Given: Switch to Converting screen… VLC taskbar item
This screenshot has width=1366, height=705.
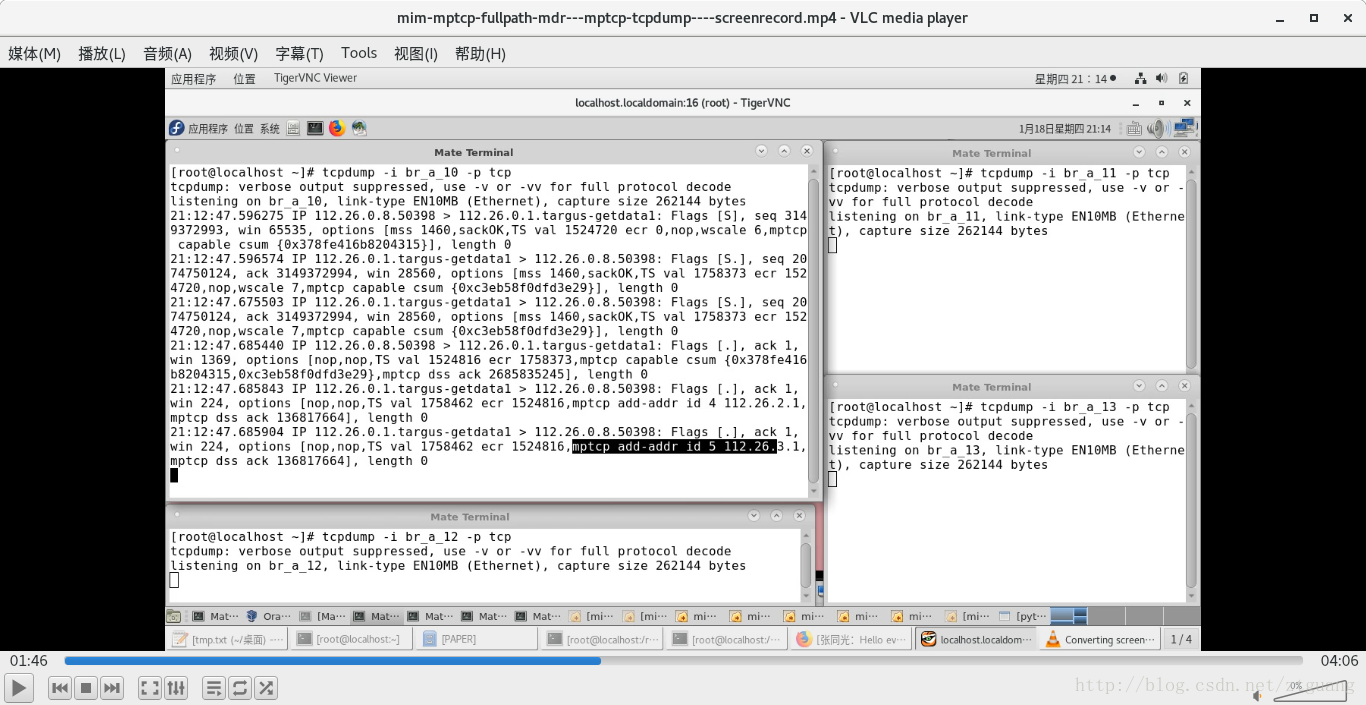Looking at the screenshot, I should 1100,639.
